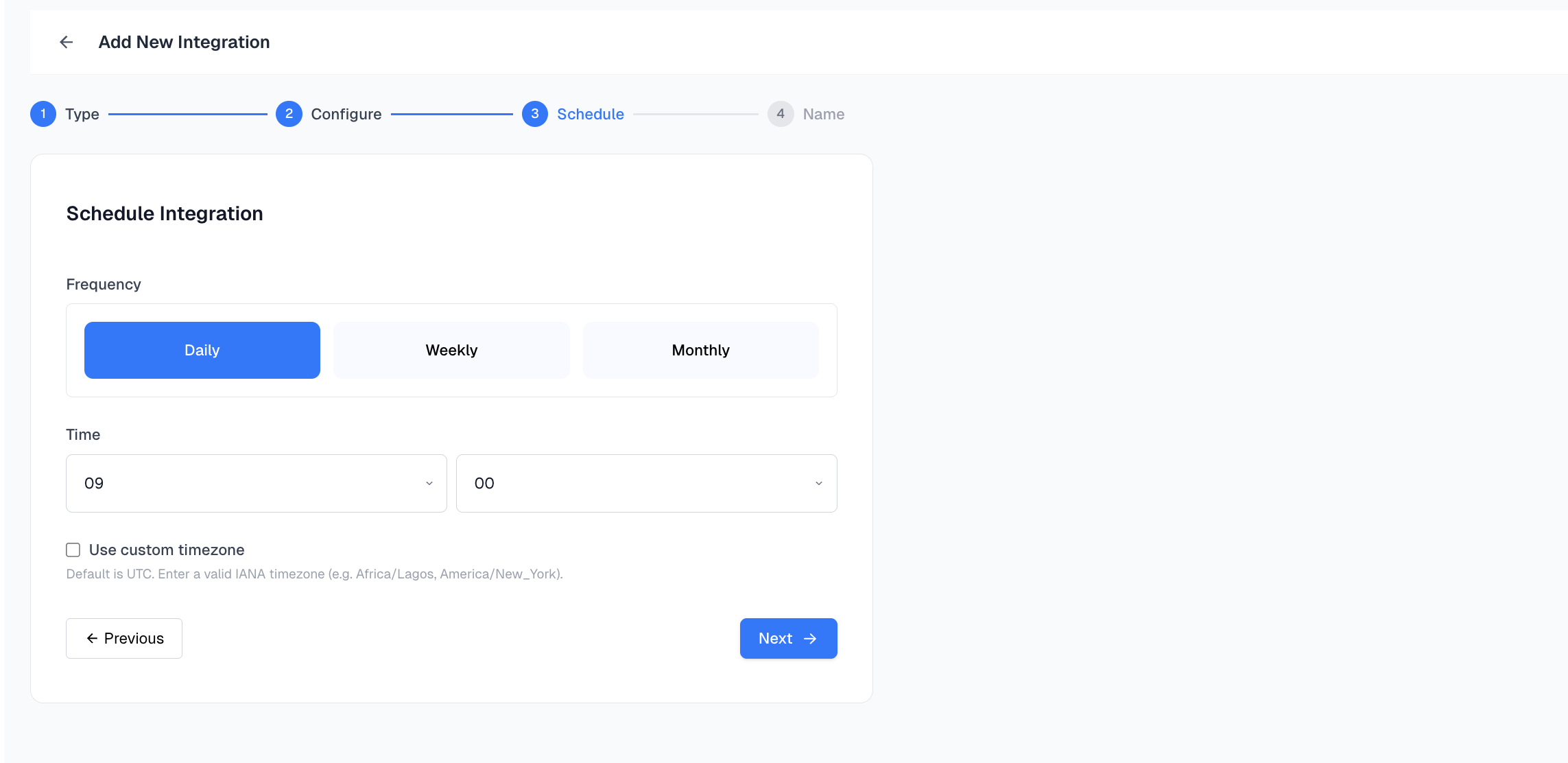Select the Daily frequency button
Screen dimensions: 1568x763
(202, 350)
